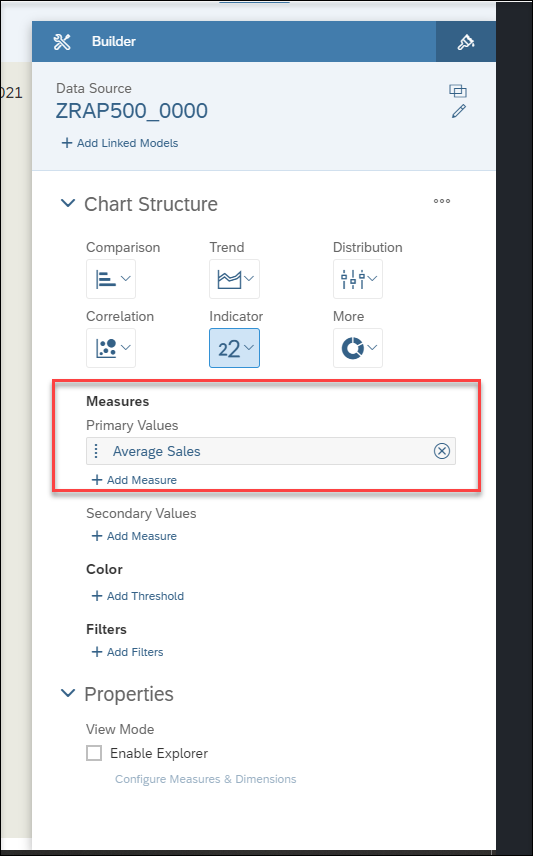Click the Average Sales drag handle dots
Viewport: 533px width, 856px height.
coord(96,451)
